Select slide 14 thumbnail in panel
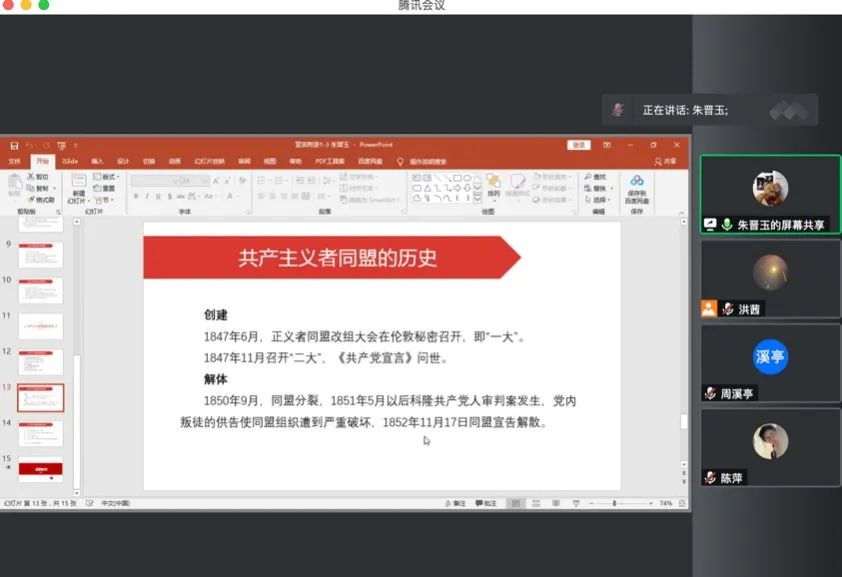Viewport: 842px width, 577px height. click(x=40, y=433)
